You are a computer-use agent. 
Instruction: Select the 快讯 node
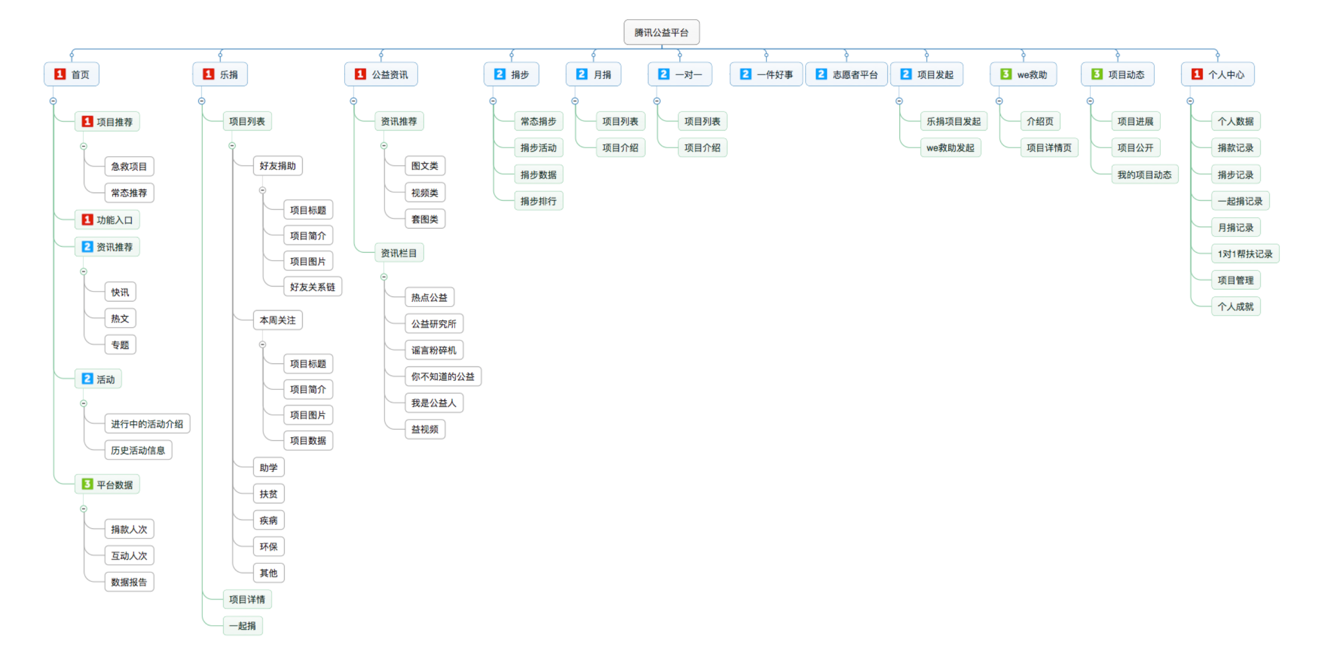(x=120, y=292)
